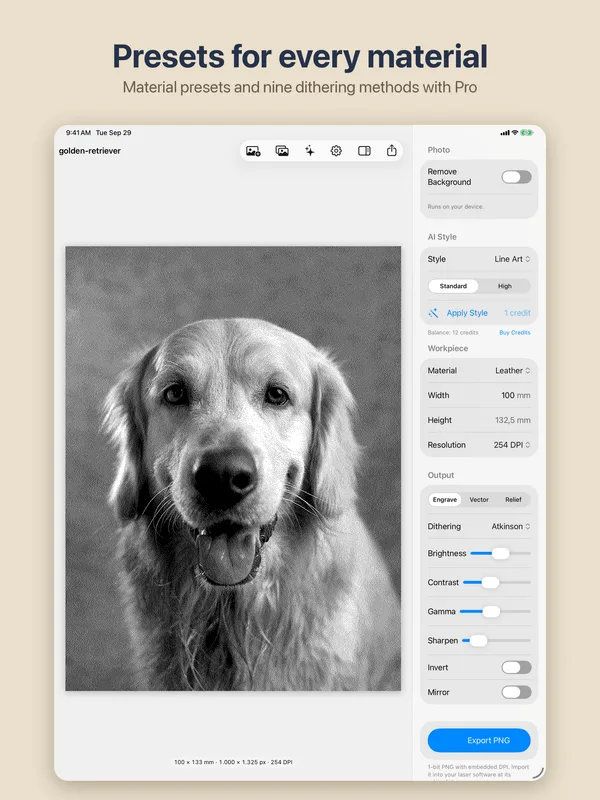
Task: Switch to the Engrave output tab
Action: (x=445, y=499)
